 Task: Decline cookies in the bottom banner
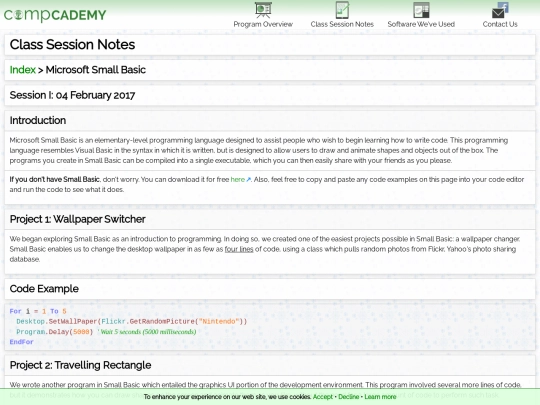tap(349, 397)
